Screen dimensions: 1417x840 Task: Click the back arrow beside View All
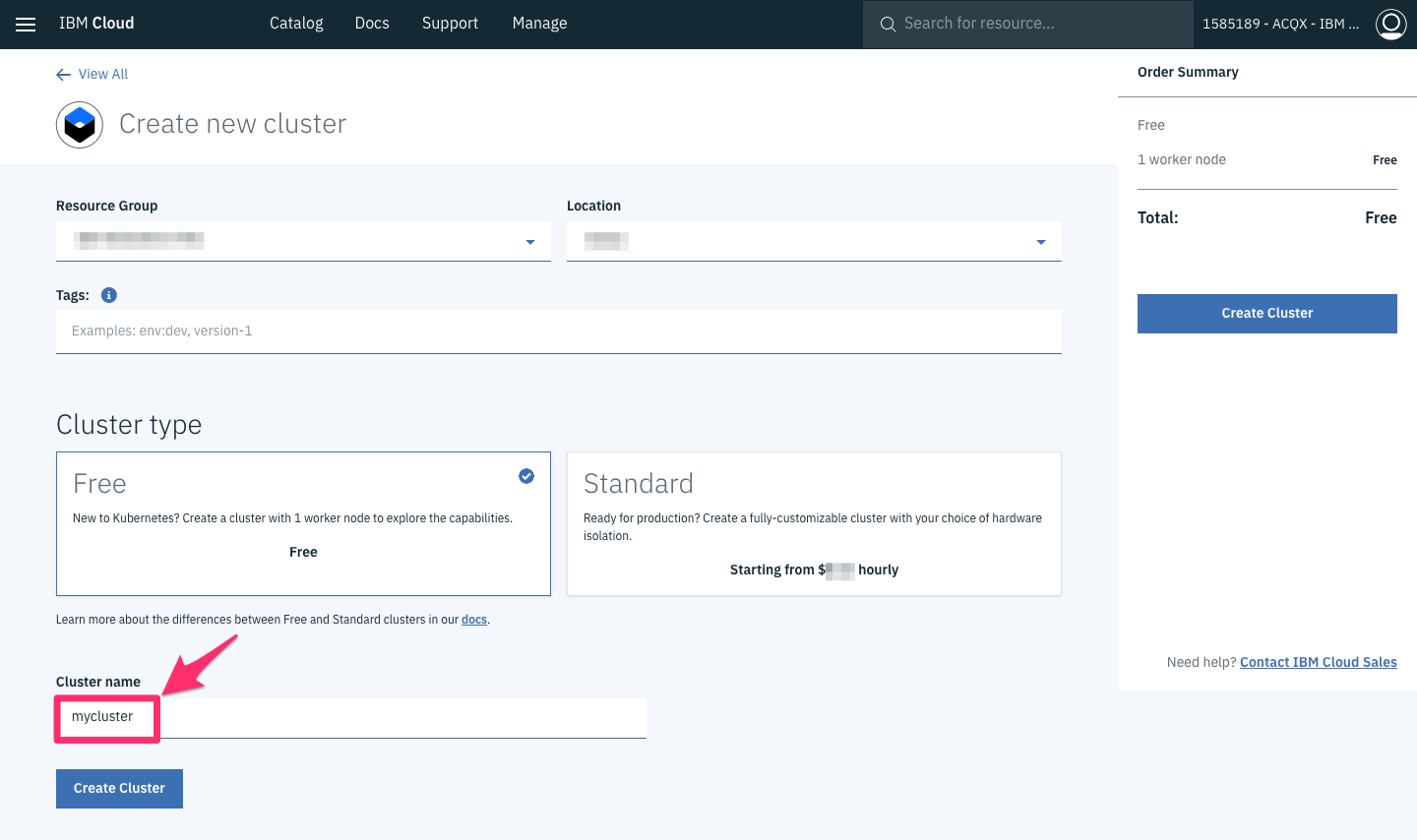point(63,75)
